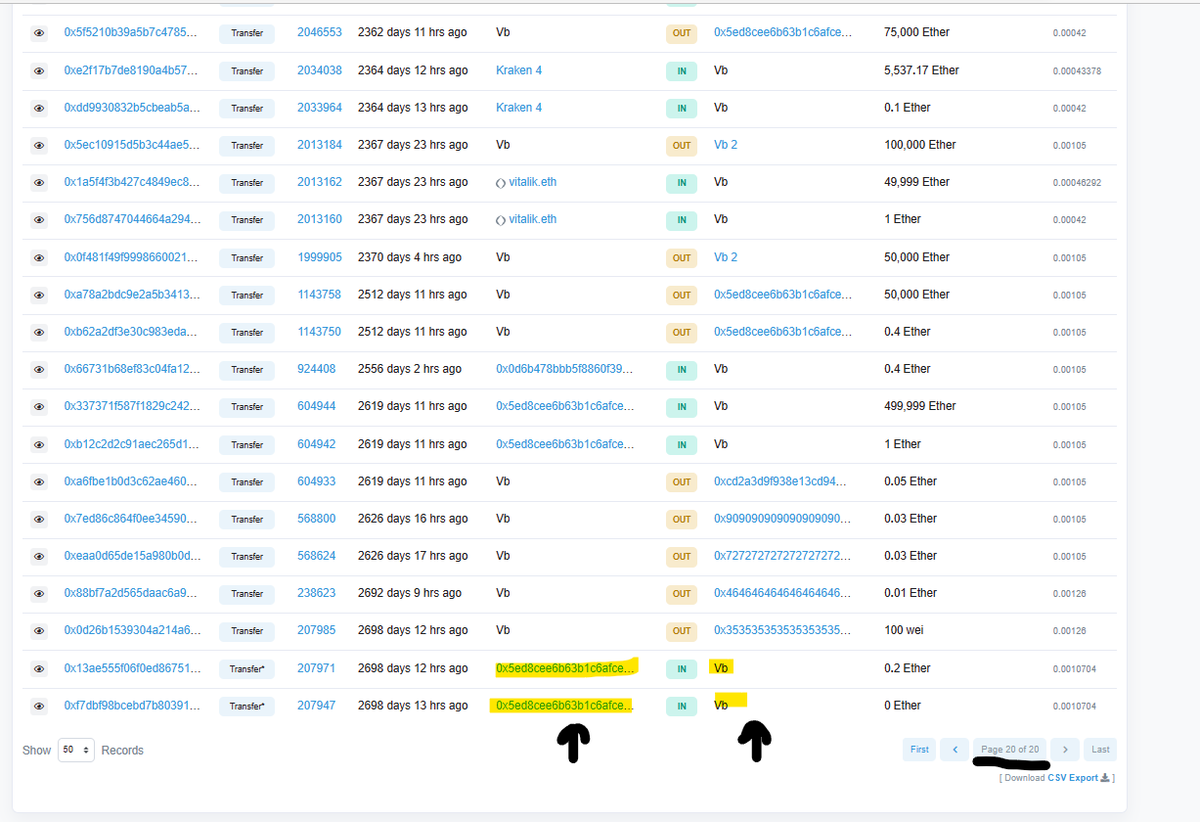Open block 2046553 link
The height and width of the screenshot is (822, 1200).
point(319,32)
